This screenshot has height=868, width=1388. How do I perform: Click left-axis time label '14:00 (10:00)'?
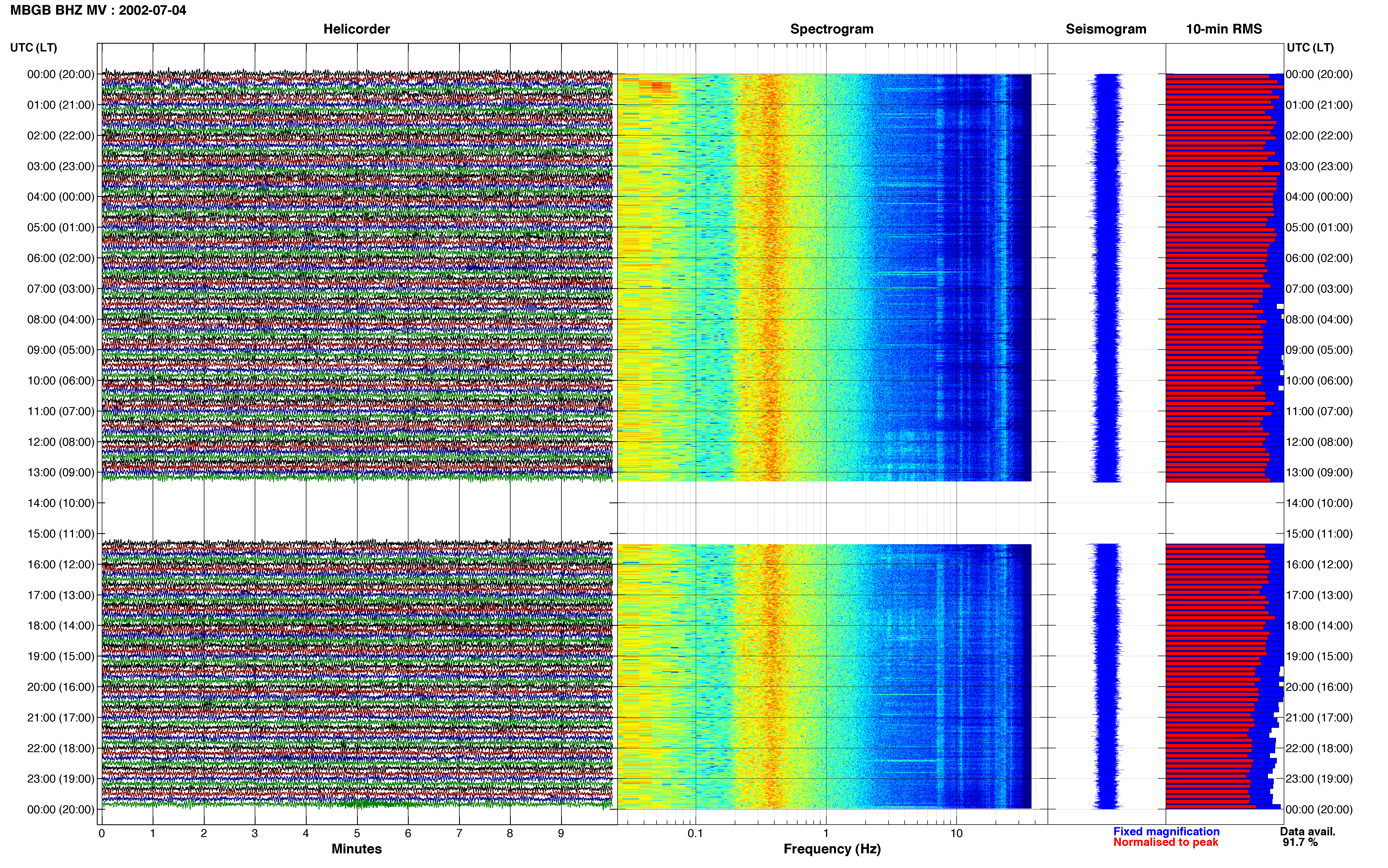61,504
